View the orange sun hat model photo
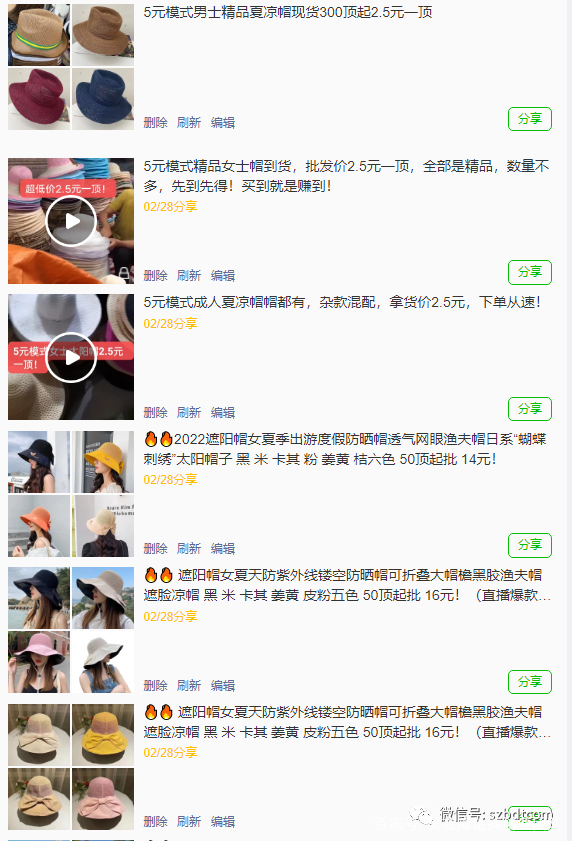Viewport: 572px width, 841px height. click(39, 526)
